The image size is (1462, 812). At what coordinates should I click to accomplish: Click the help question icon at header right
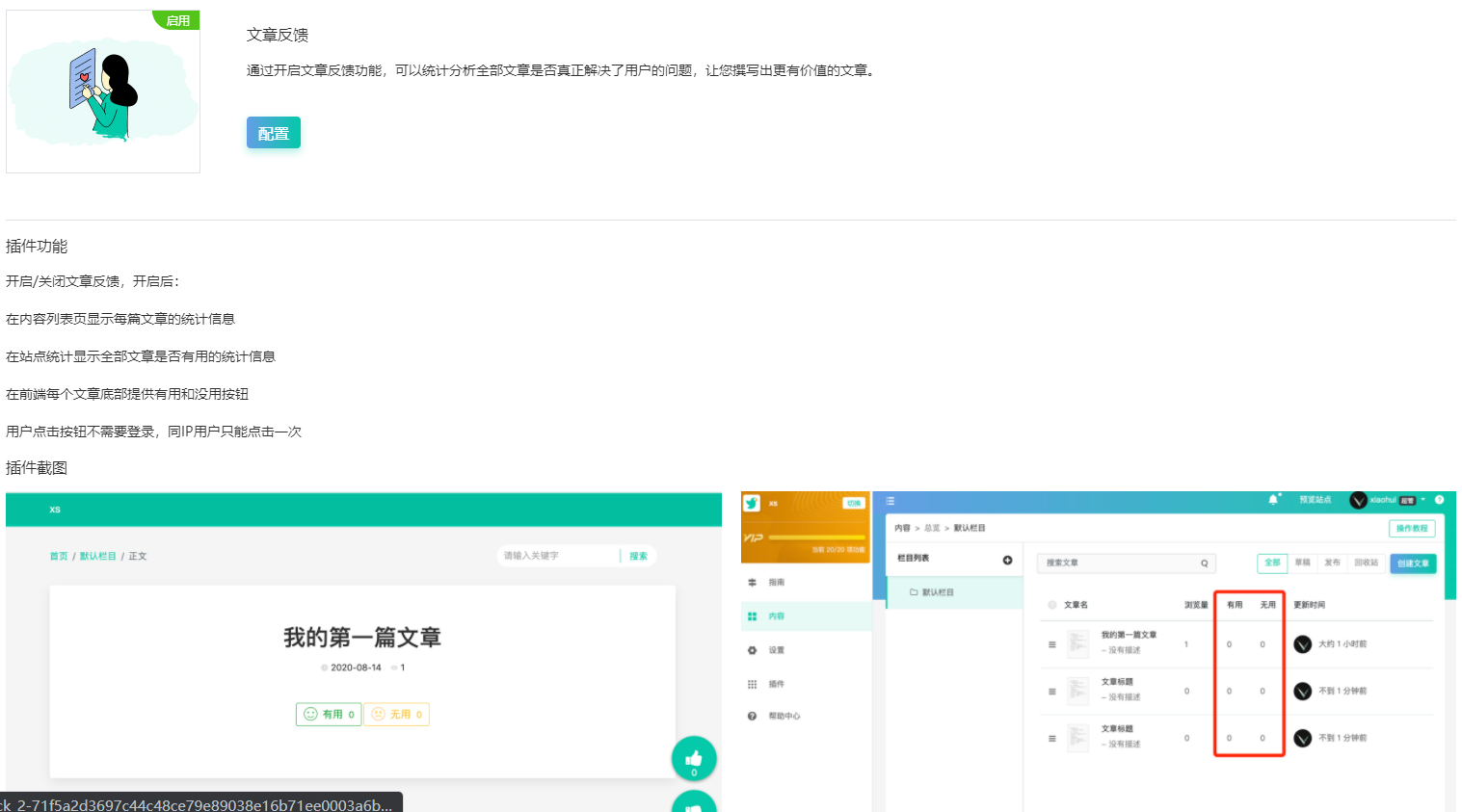[x=1439, y=500]
